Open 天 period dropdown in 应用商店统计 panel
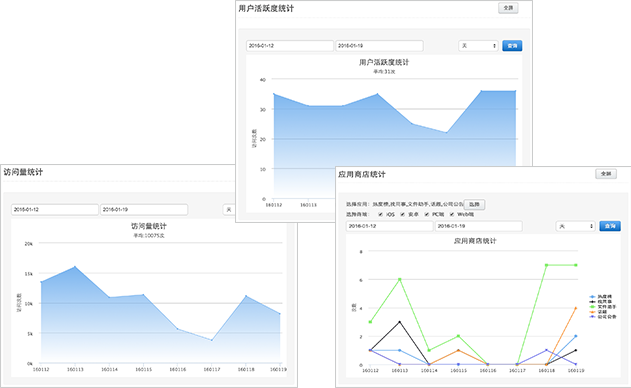The width and height of the screenshot is (631, 388). tap(575, 226)
